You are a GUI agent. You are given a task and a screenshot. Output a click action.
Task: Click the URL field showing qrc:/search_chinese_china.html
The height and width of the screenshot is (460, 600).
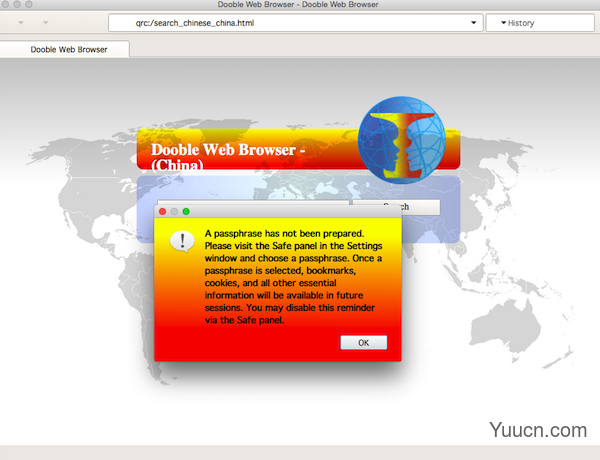point(295,23)
